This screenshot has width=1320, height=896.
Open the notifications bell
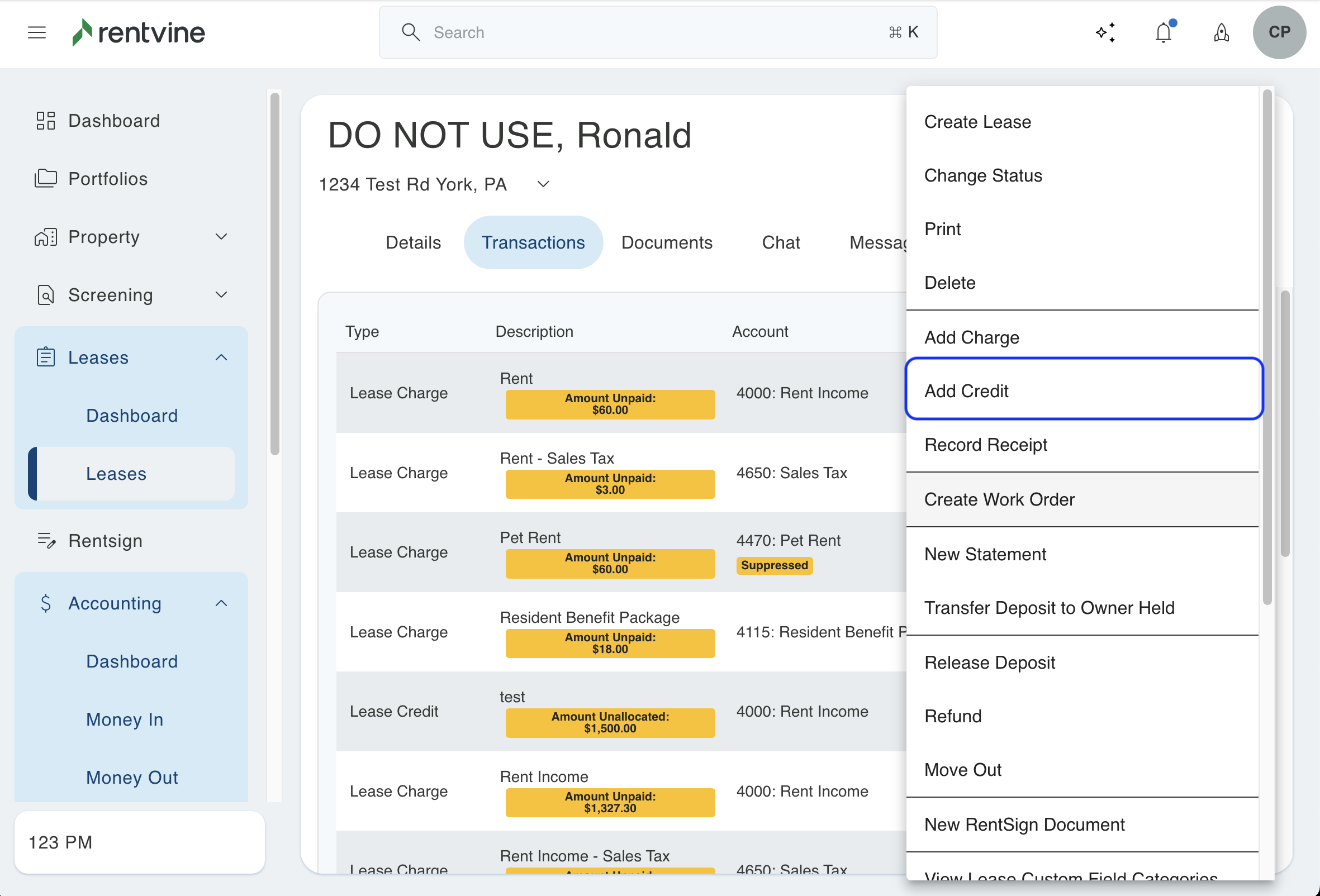[x=1163, y=32]
